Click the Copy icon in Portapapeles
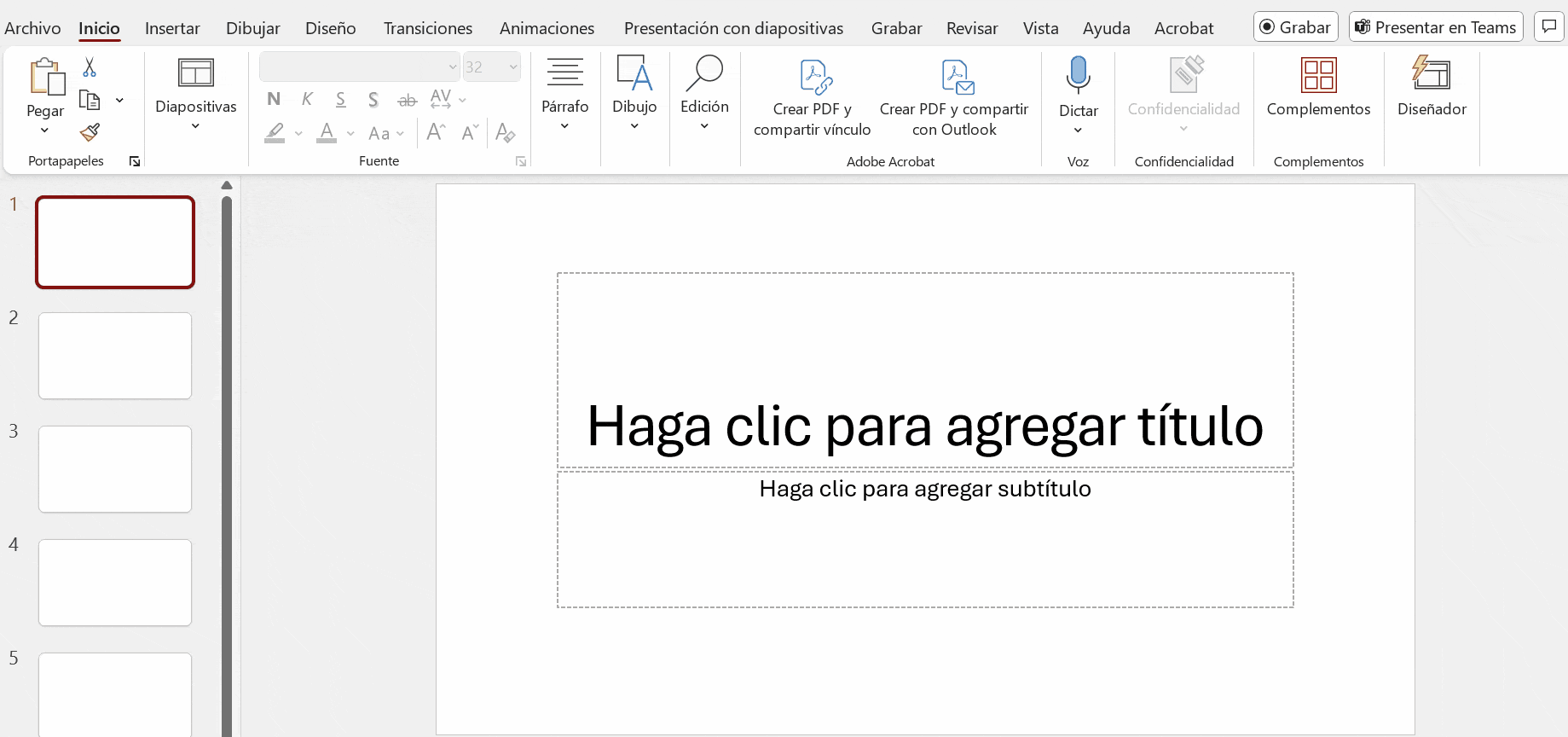Screen dimensions: 1568x737 (90, 100)
